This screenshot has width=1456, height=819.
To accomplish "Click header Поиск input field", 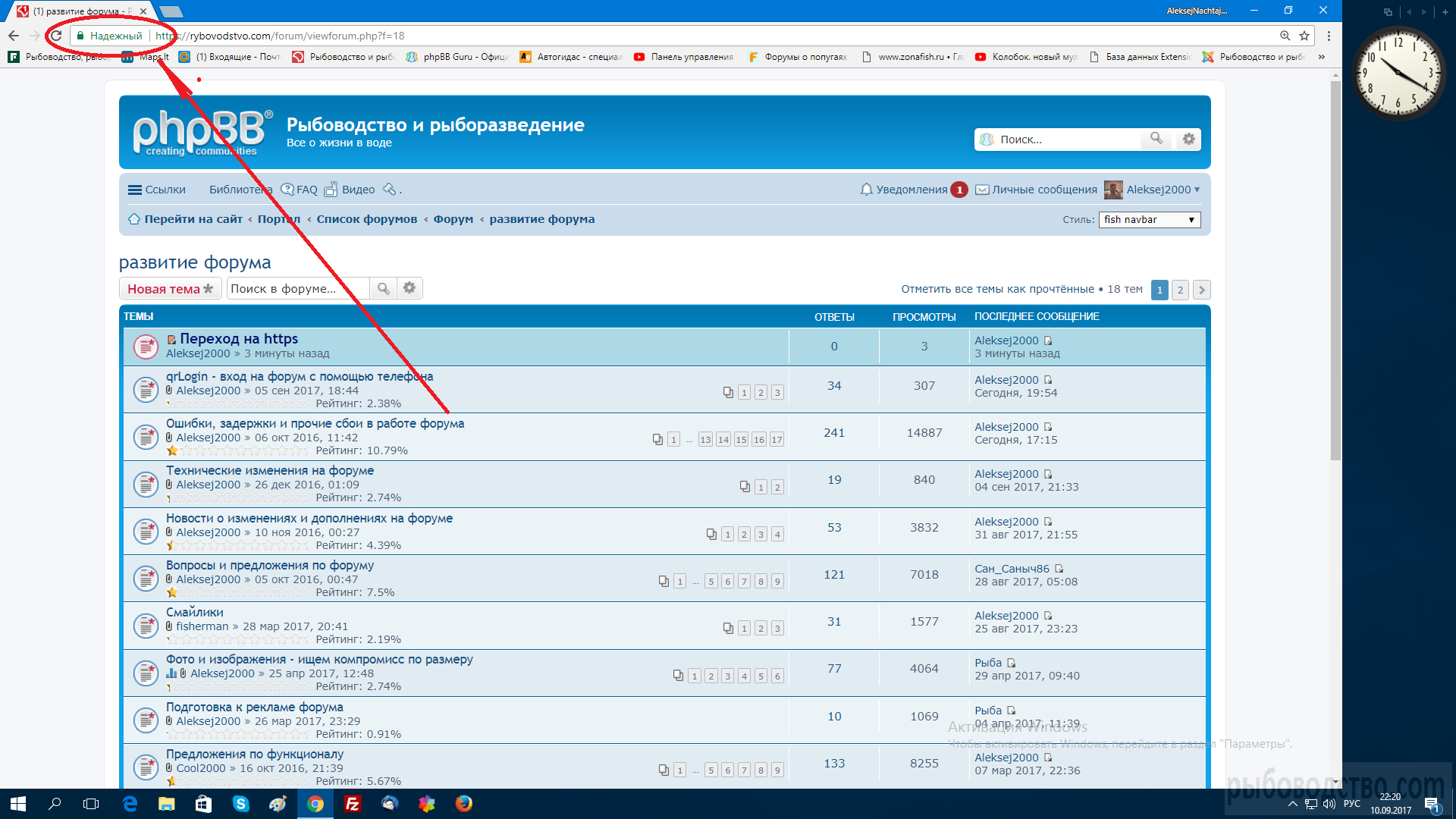I will pyautogui.click(x=1067, y=140).
